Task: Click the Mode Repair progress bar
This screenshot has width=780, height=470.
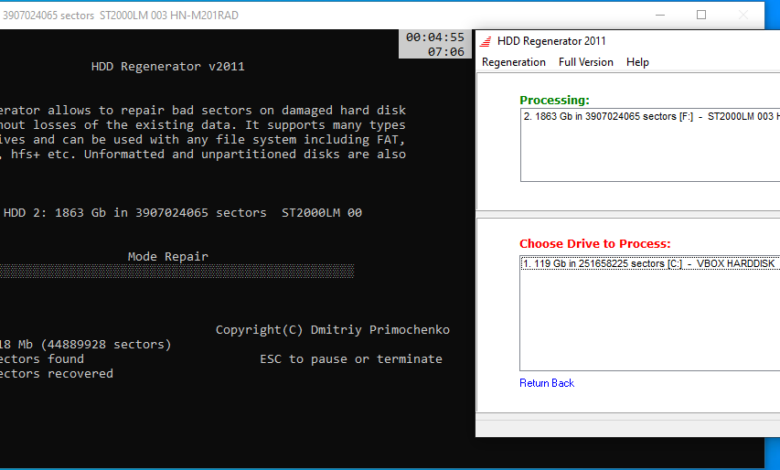Action: 177,271
